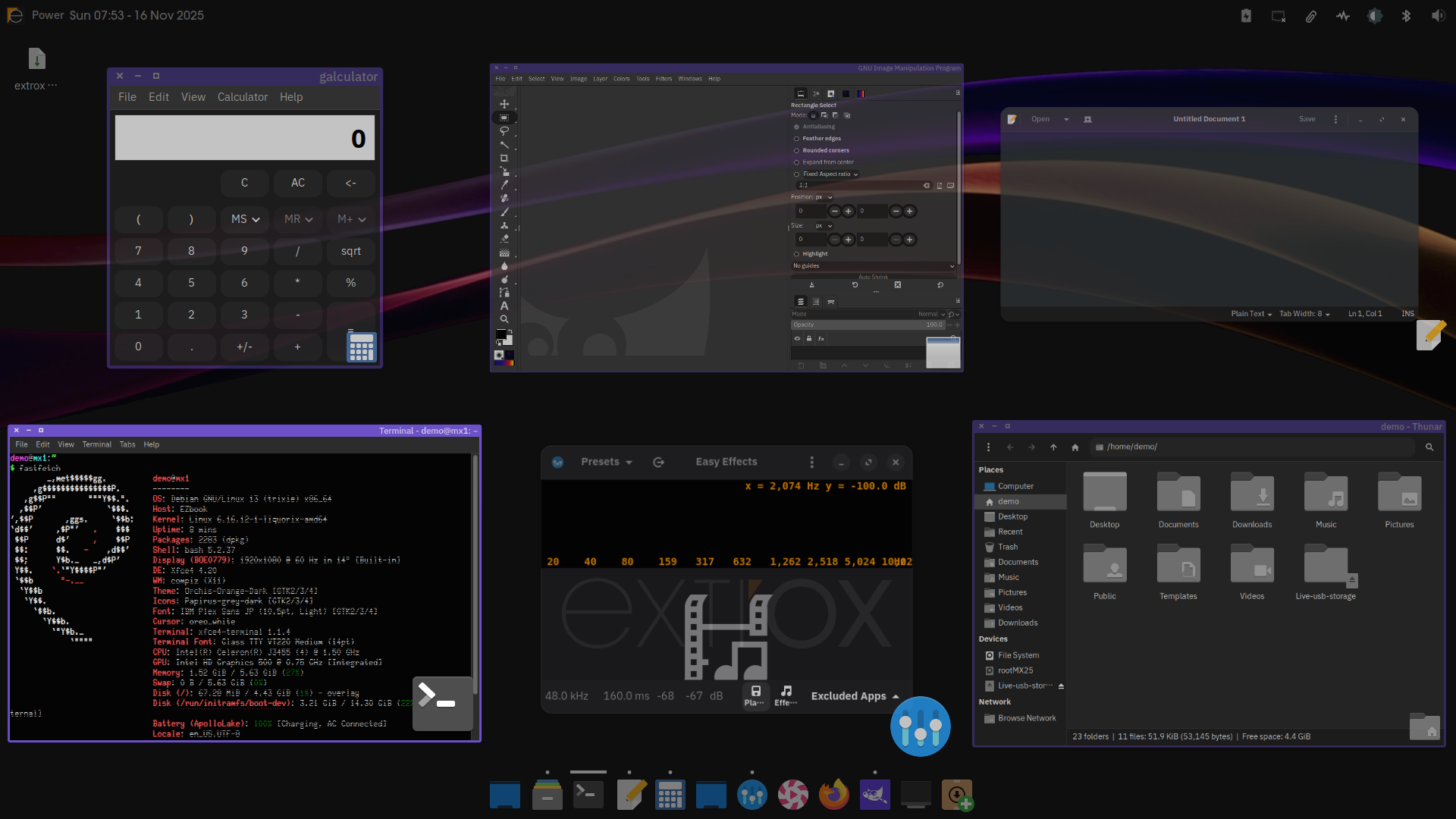Select the Zoom magnifier tool in GIMP
Screen dimensions: 1456x819
coord(504,319)
